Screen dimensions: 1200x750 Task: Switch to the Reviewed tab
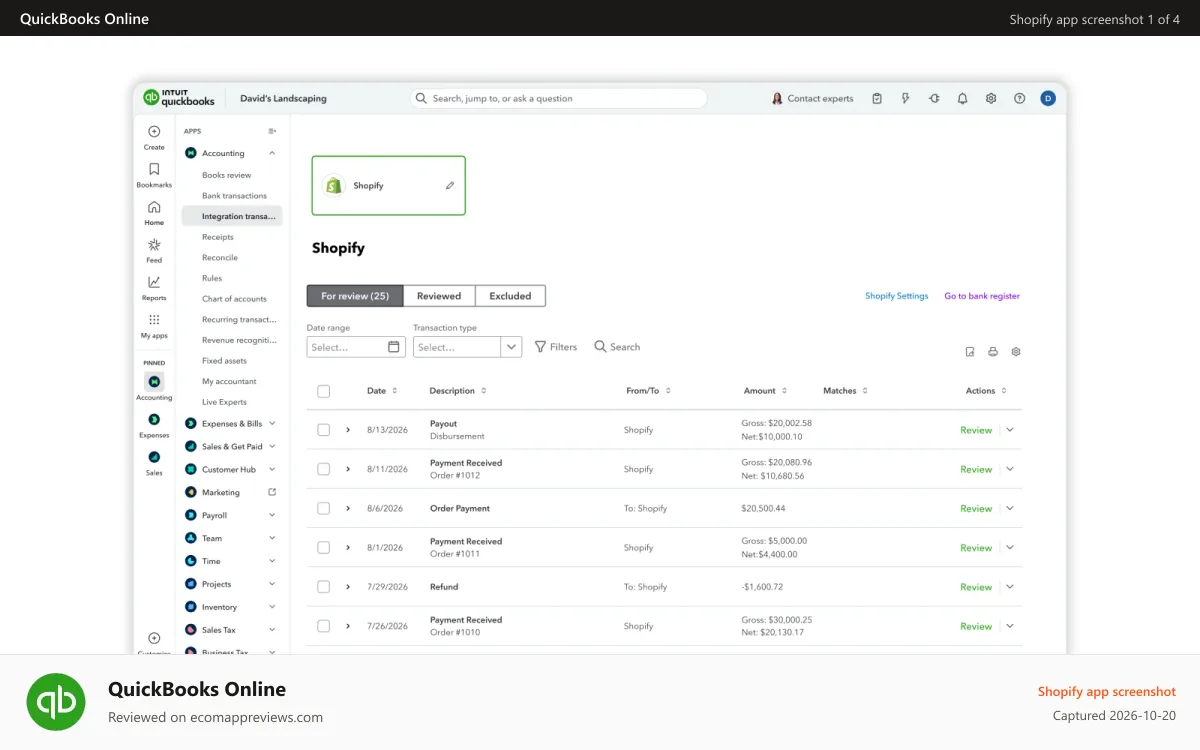coord(439,296)
